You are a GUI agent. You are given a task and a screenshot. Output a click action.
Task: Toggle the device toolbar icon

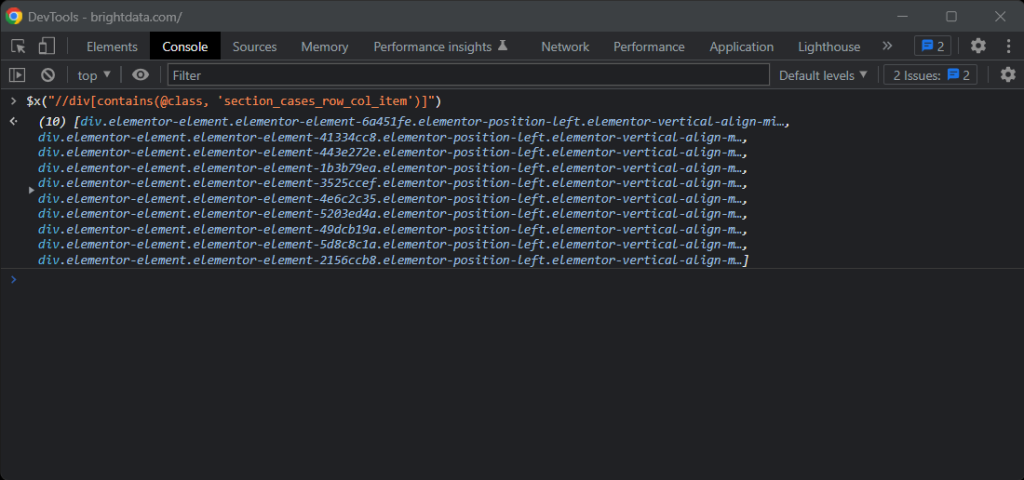[46, 46]
